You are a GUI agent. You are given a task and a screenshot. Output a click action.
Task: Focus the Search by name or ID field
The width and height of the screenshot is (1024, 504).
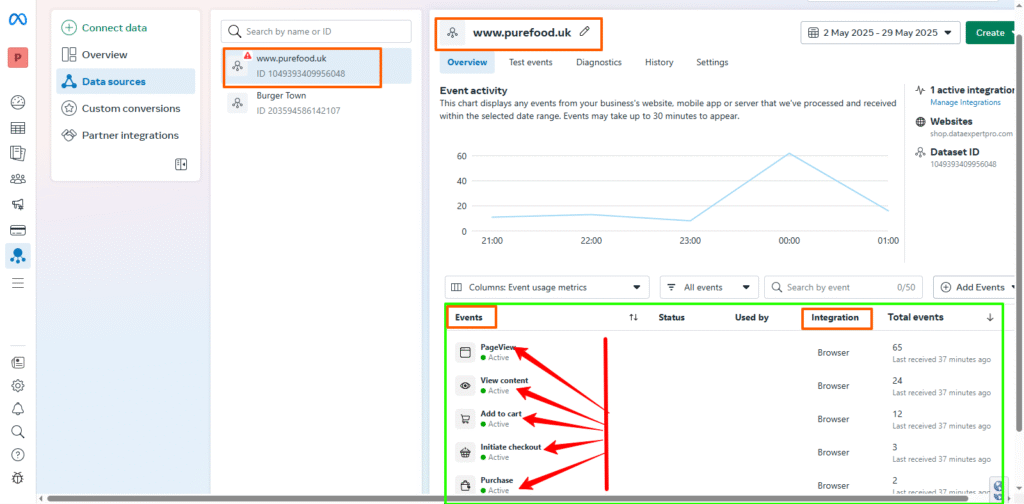pos(316,31)
